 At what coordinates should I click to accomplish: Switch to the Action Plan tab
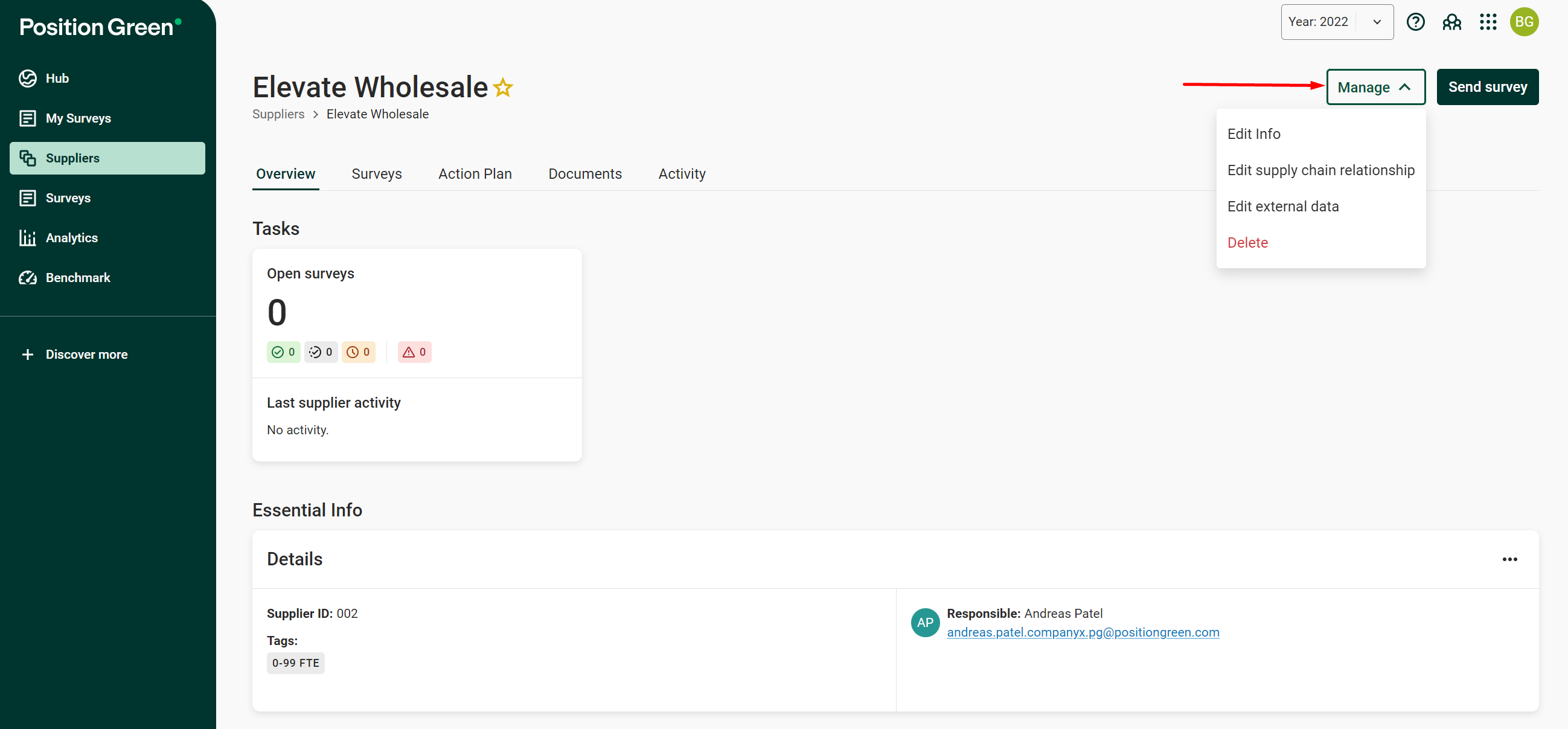click(x=475, y=174)
